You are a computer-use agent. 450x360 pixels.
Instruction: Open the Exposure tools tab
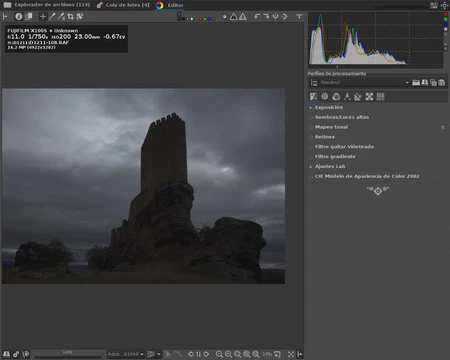click(x=313, y=97)
